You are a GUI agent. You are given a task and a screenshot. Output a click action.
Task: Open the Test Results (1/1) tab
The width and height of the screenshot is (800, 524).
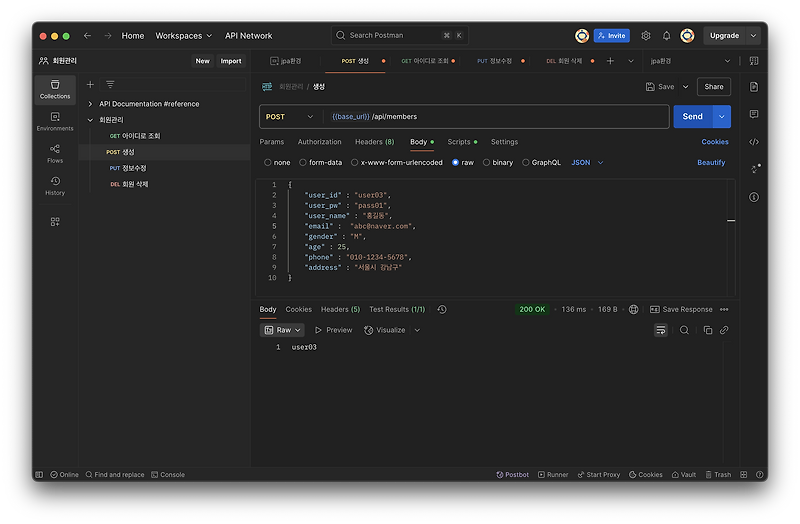click(397, 310)
